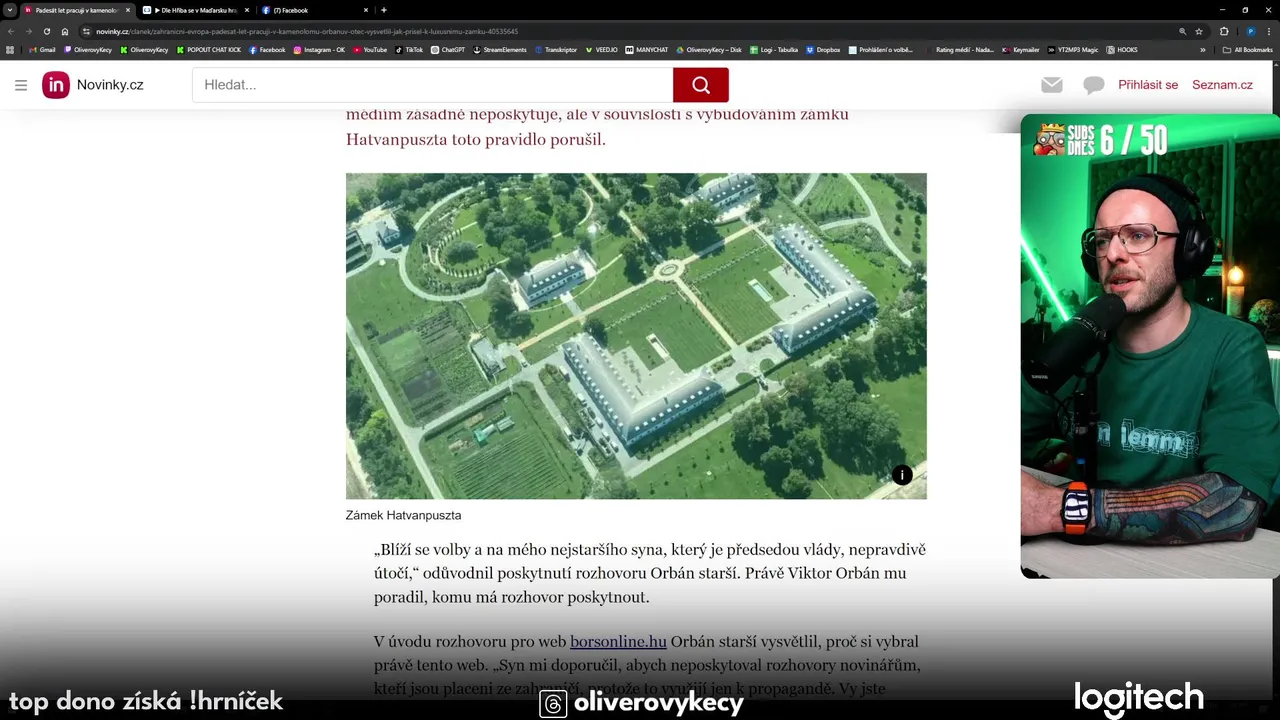Open the Instagram - OK bookmark

318,49
